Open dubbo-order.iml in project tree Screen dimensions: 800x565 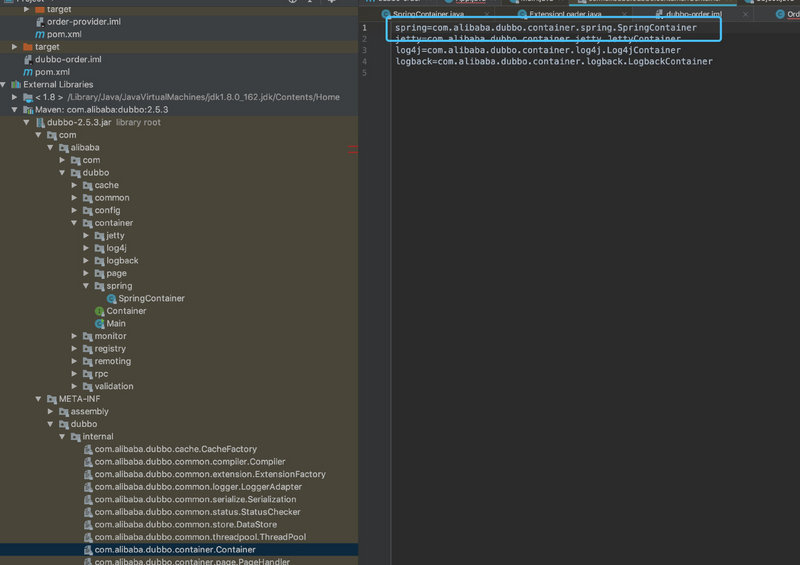pyautogui.click(x=68, y=60)
